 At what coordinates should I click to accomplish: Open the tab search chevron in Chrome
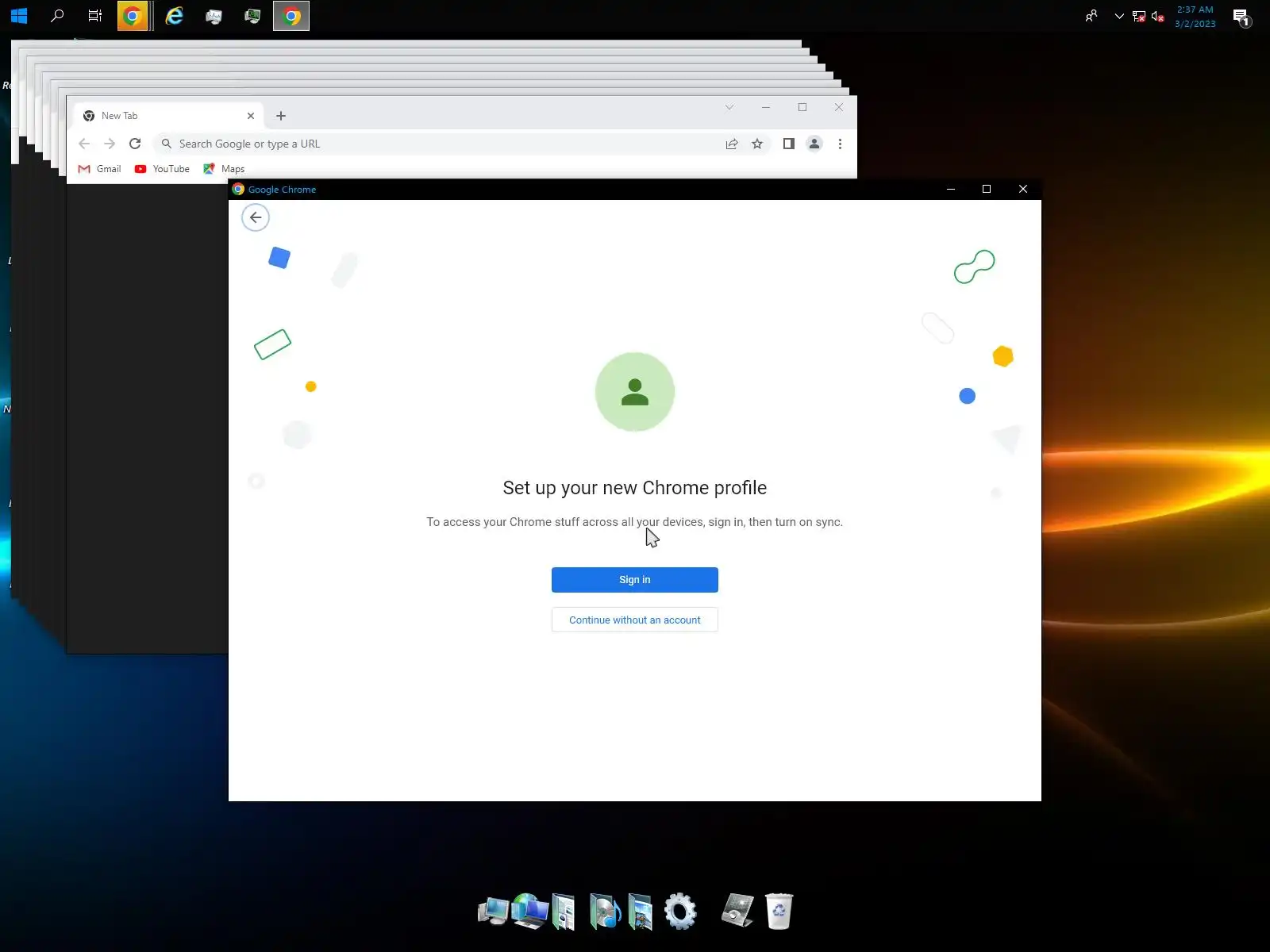[x=729, y=107]
